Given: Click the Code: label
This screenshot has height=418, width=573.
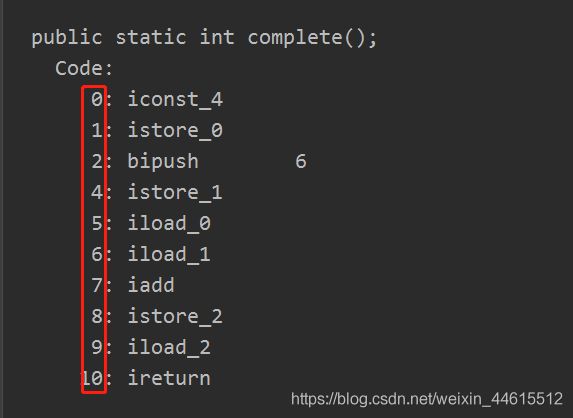Looking at the screenshot, I should 84,68.
